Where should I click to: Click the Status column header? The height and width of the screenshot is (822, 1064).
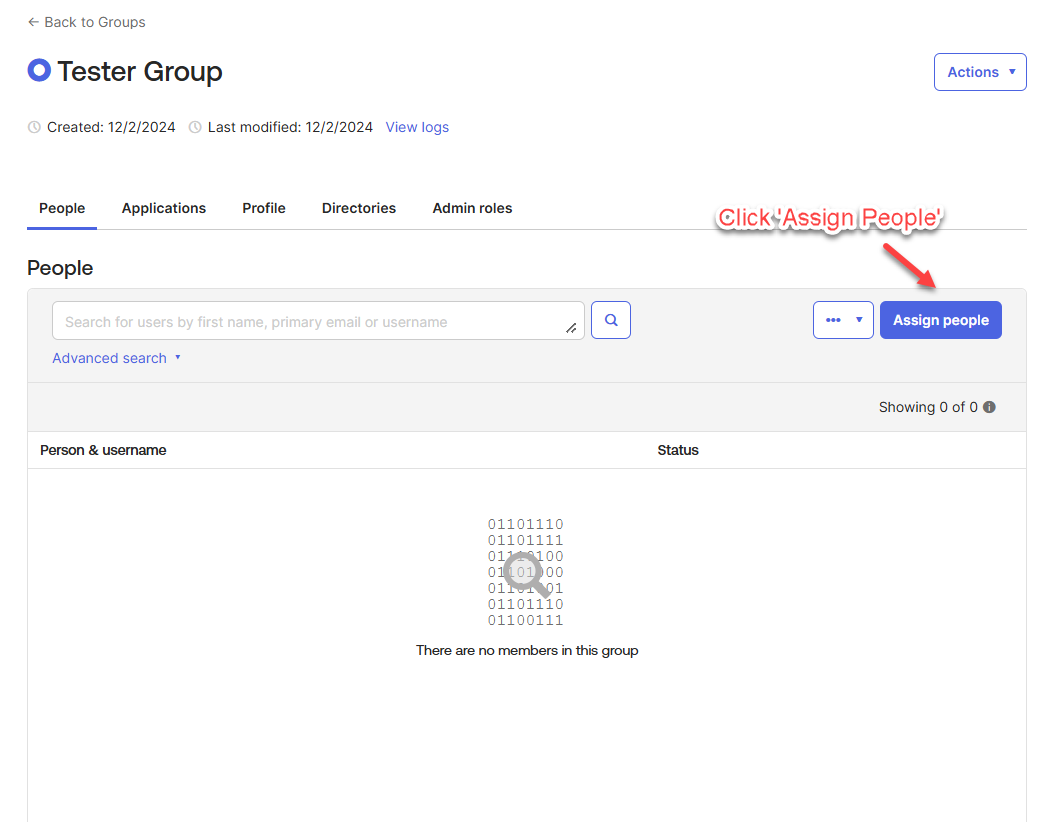pyautogui.click(x=678, y=450)
